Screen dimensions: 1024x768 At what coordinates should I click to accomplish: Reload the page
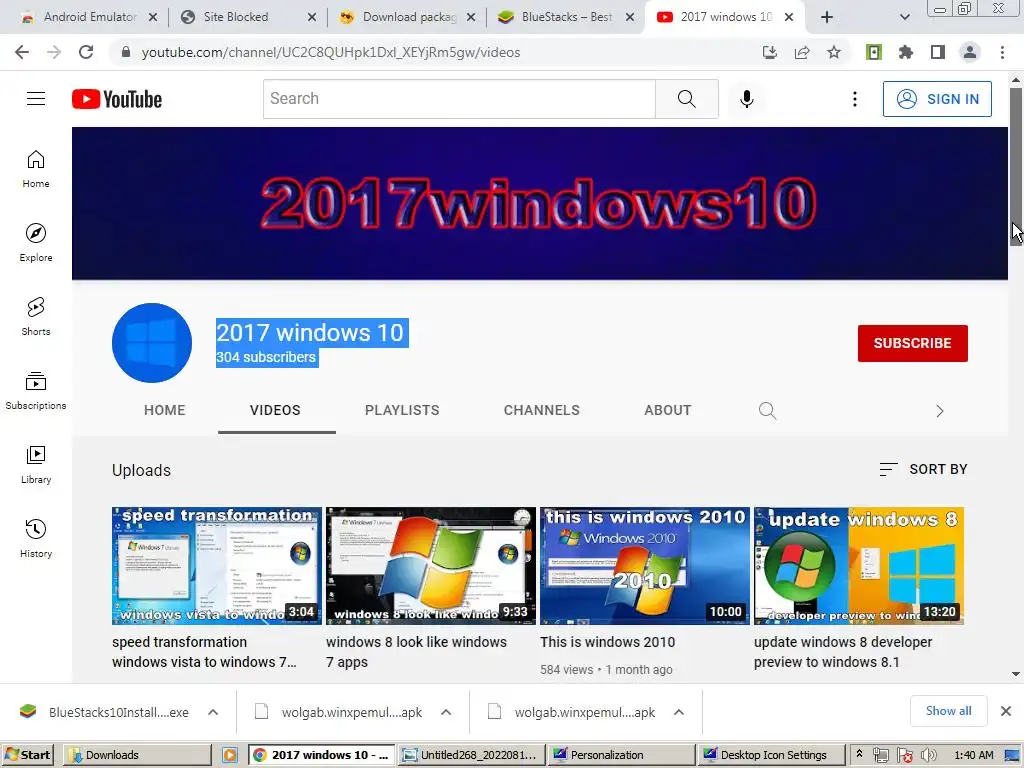tap(86, 52)
